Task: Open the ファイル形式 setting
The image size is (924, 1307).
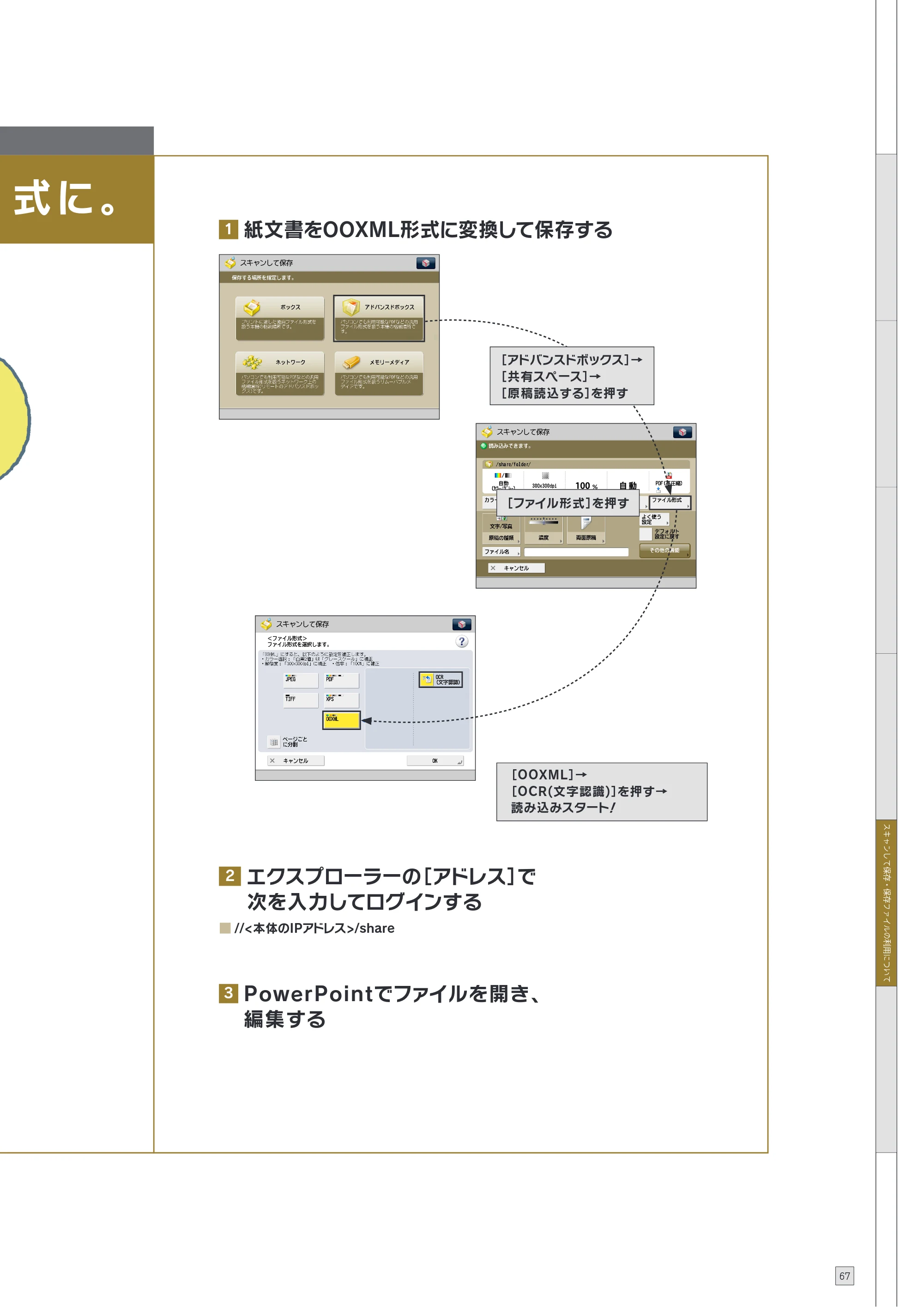Action: pos(670,502)
